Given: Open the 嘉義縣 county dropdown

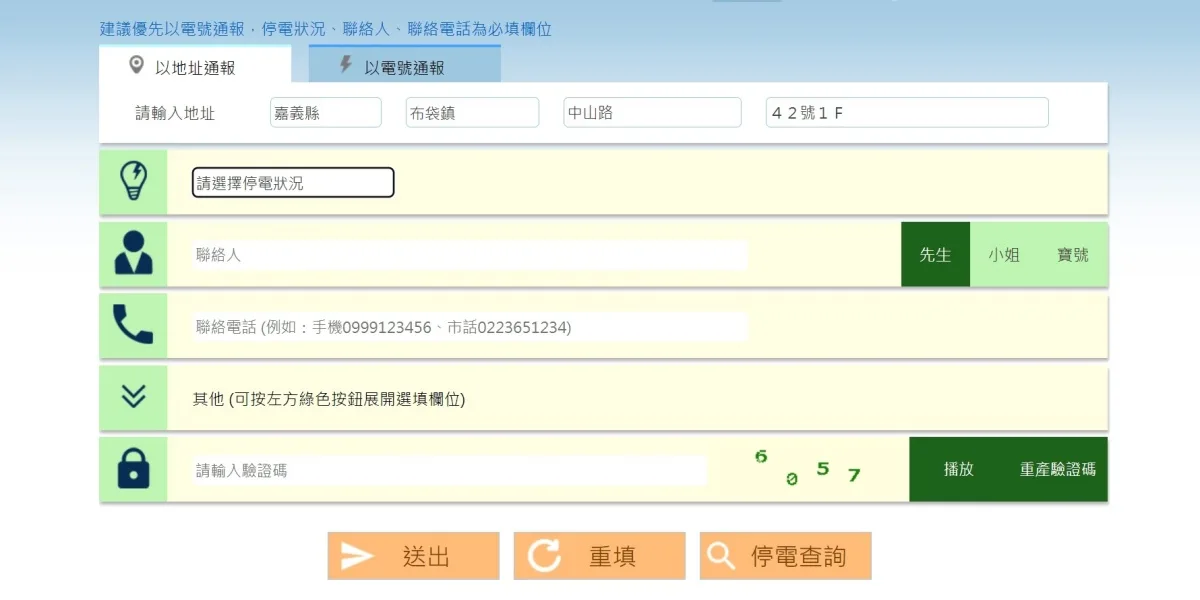Looking at the screenshot, I should pyautogui.click(x=326, y=113).
